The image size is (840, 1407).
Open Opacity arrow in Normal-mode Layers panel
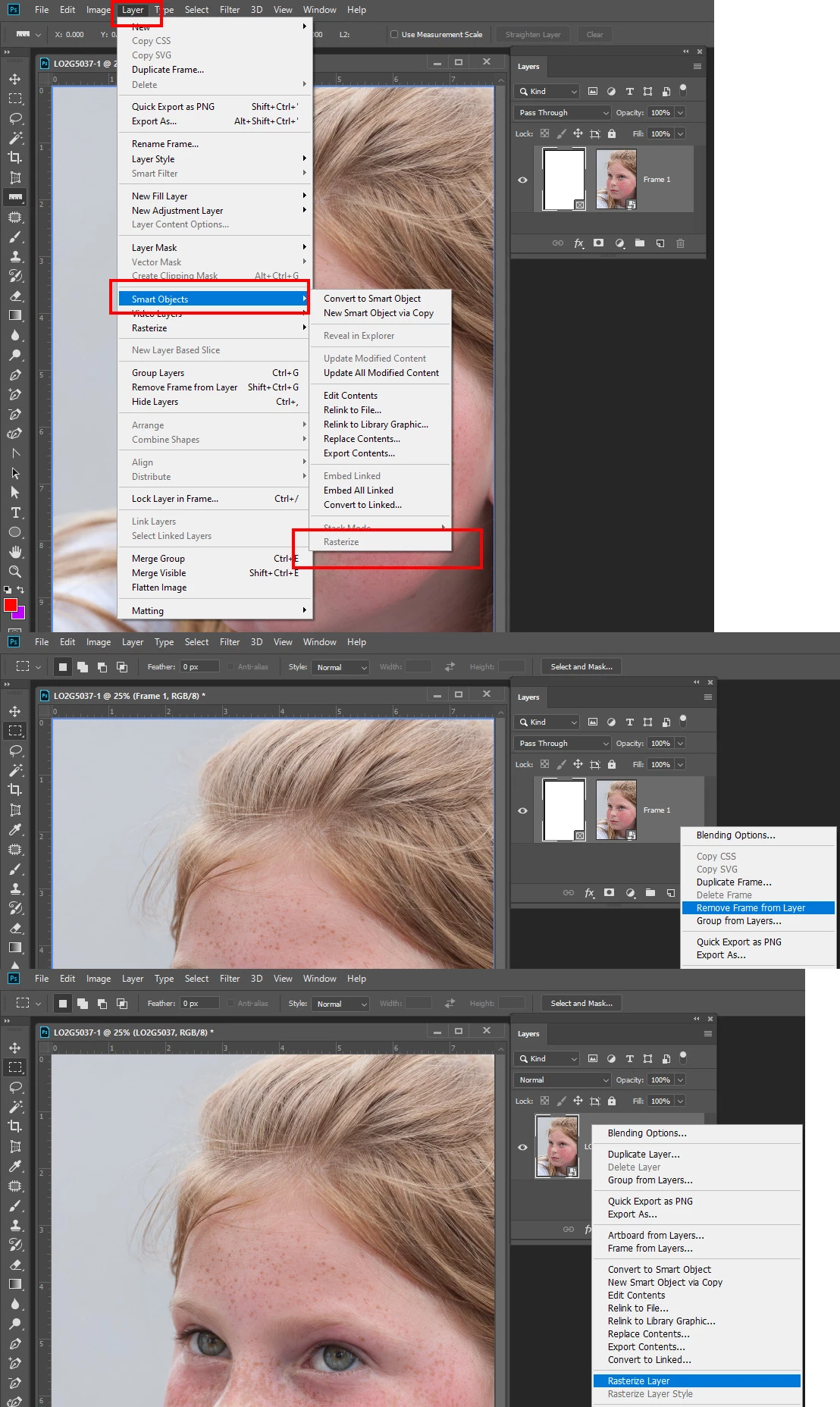pos(680,1080)
